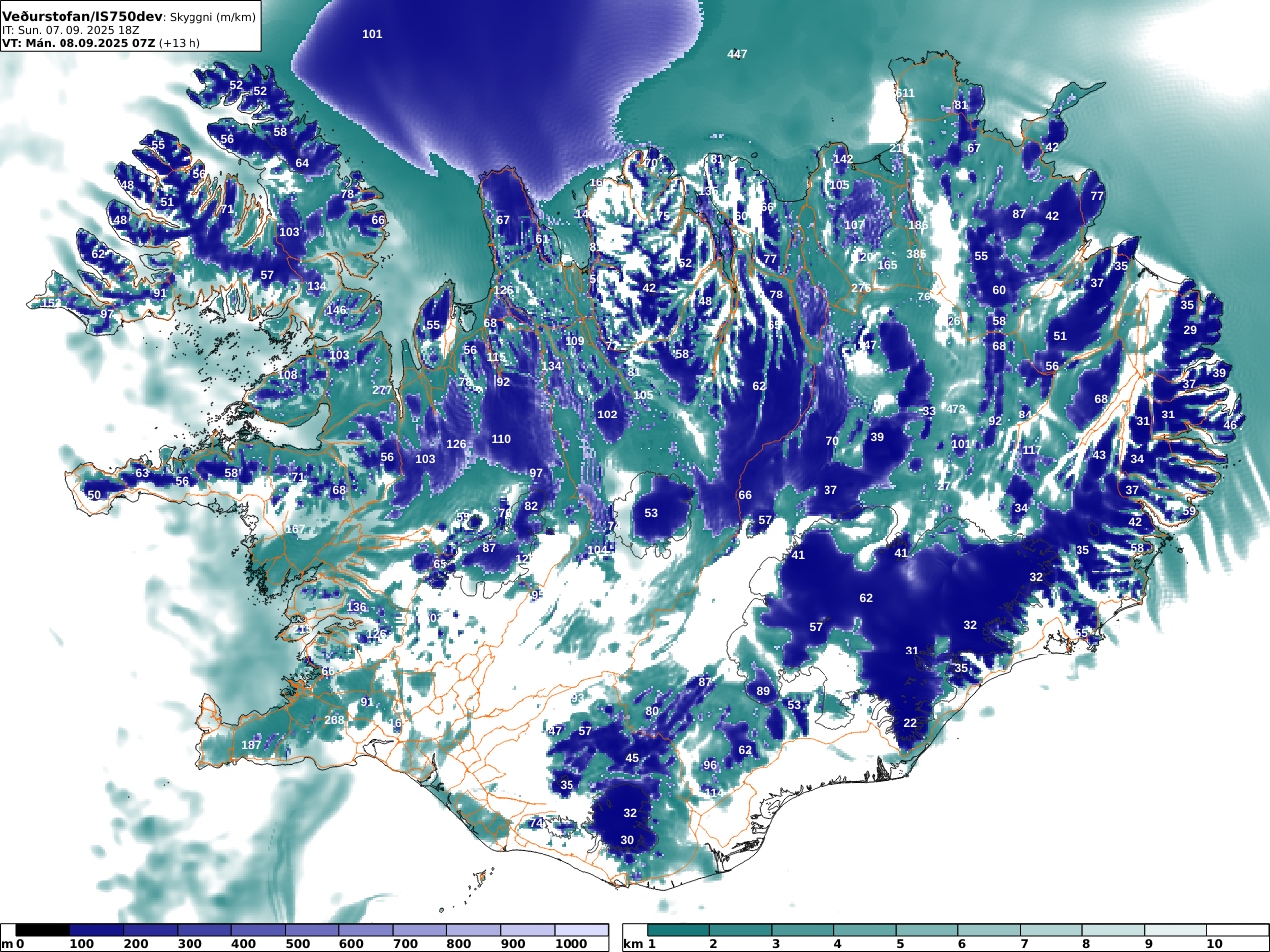The height and width of the screenshot is (952, 1270).
Task: Click the 146 visibility value on map
Action: tap(337, 310)
